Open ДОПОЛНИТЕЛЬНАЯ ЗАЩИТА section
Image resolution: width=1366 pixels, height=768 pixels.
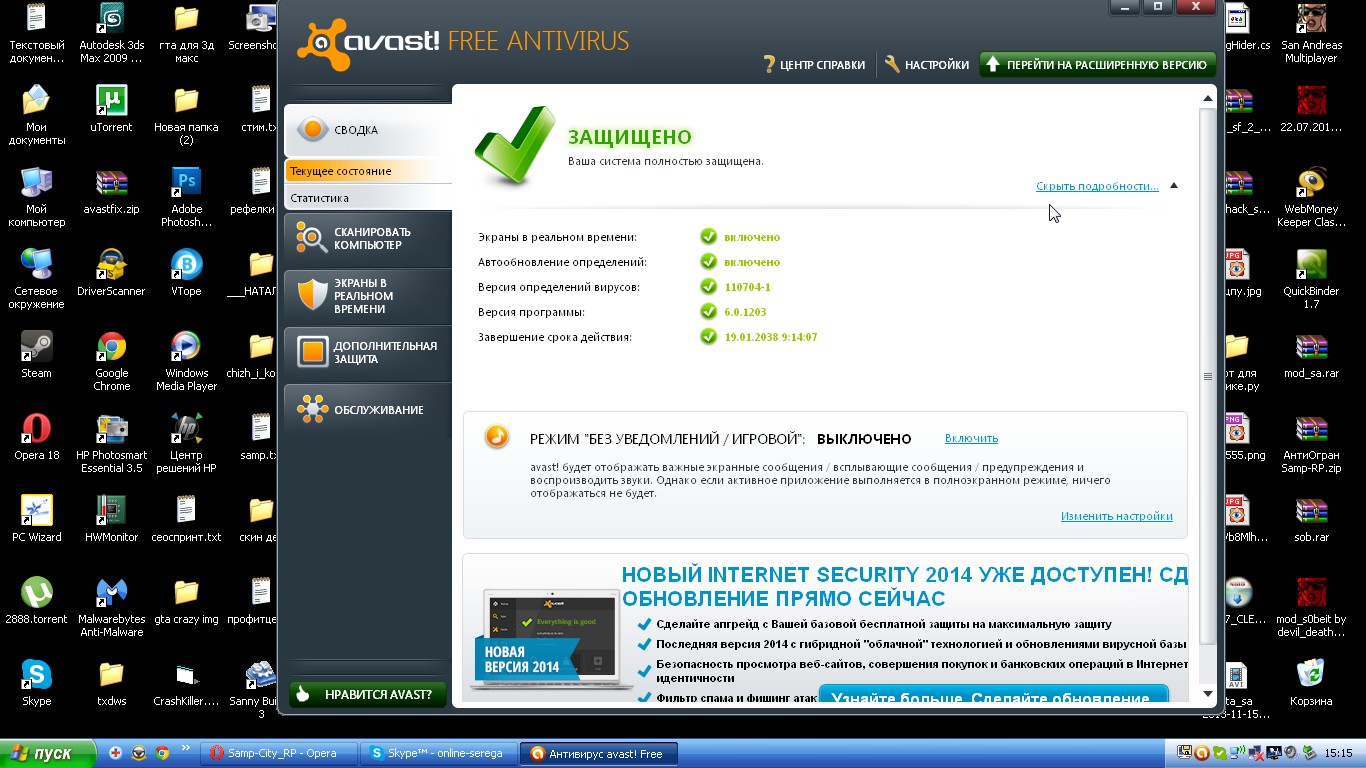click(368, 352)
